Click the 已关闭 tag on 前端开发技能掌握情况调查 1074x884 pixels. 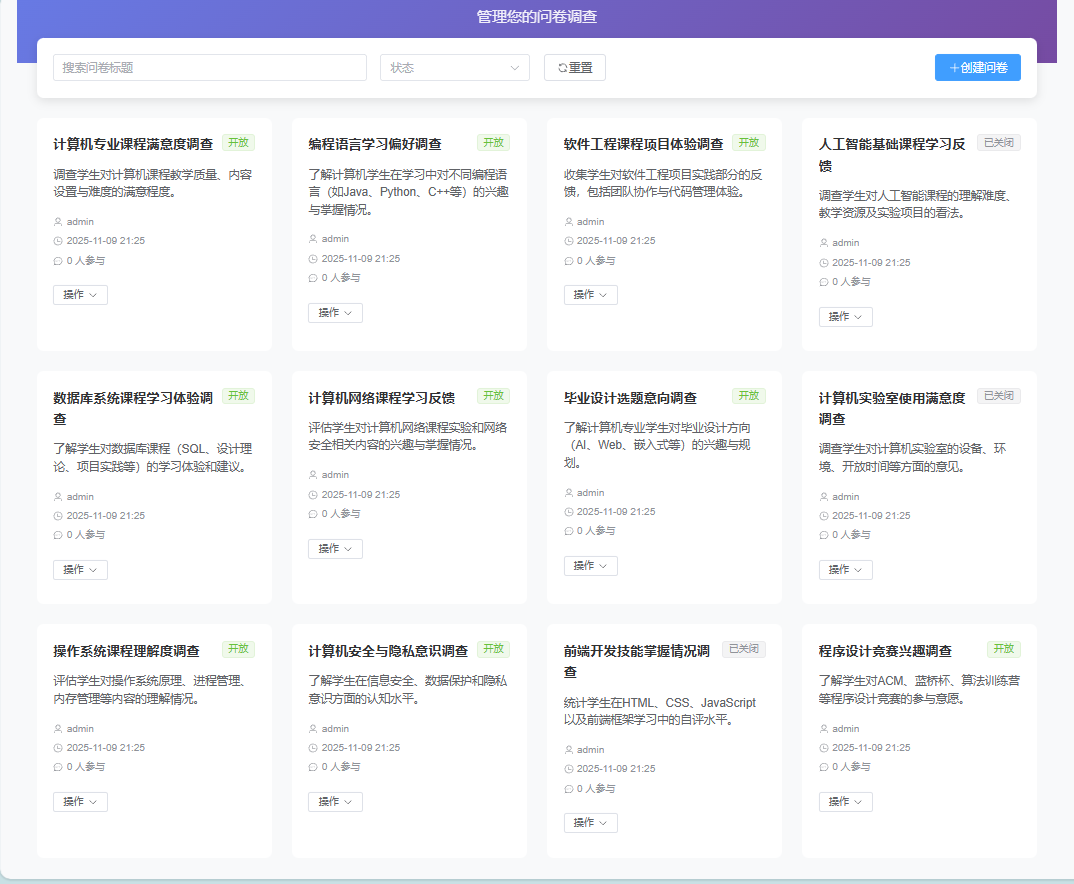[743, 650]
